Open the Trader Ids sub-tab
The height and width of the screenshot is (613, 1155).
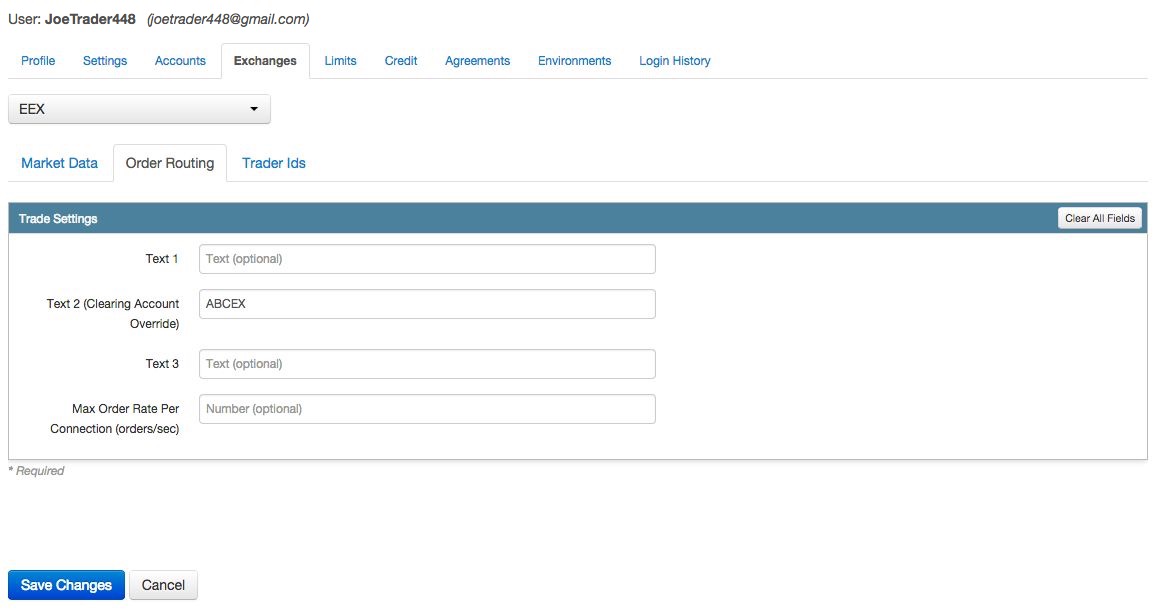(273, 164)
